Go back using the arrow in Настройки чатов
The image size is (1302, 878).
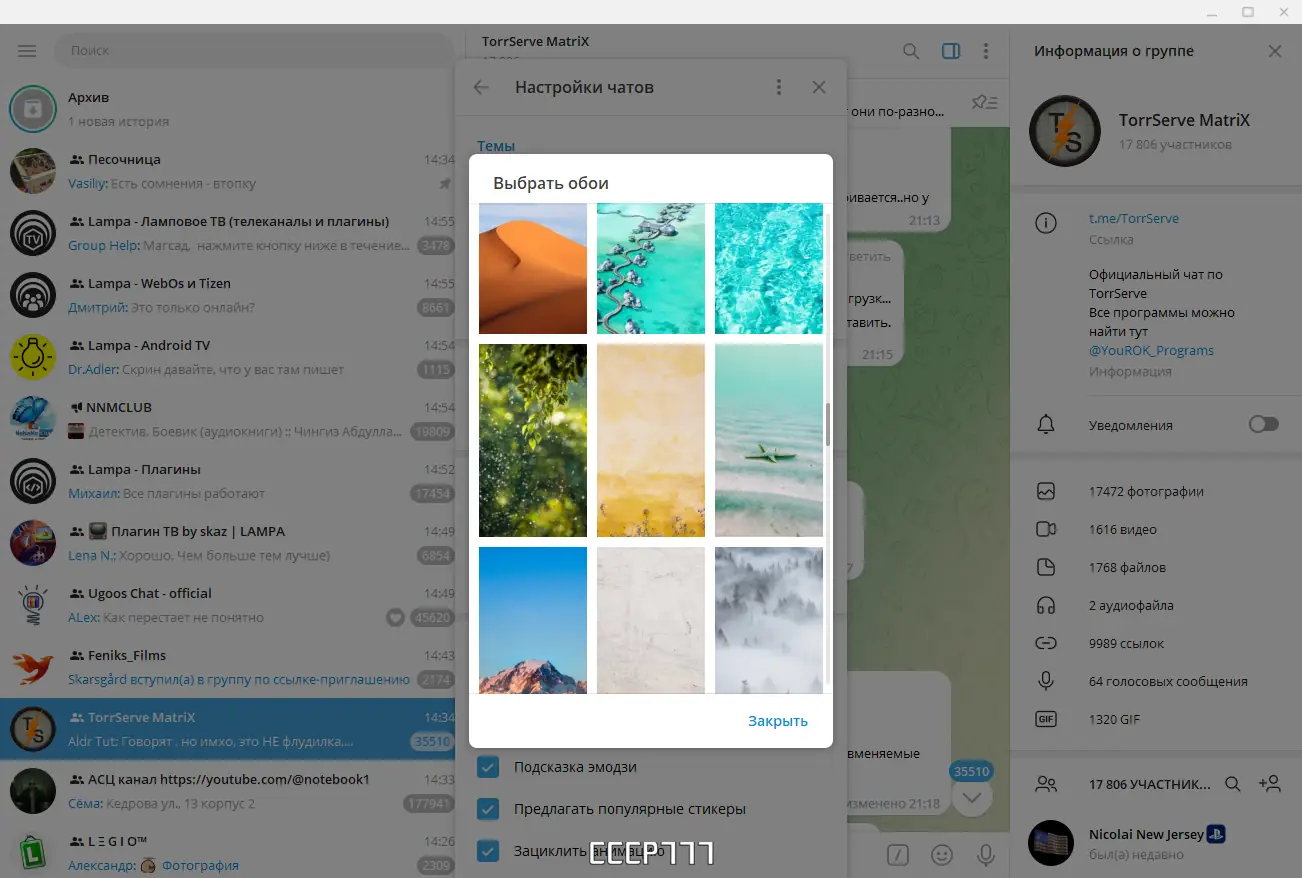[x=480, y=87]
